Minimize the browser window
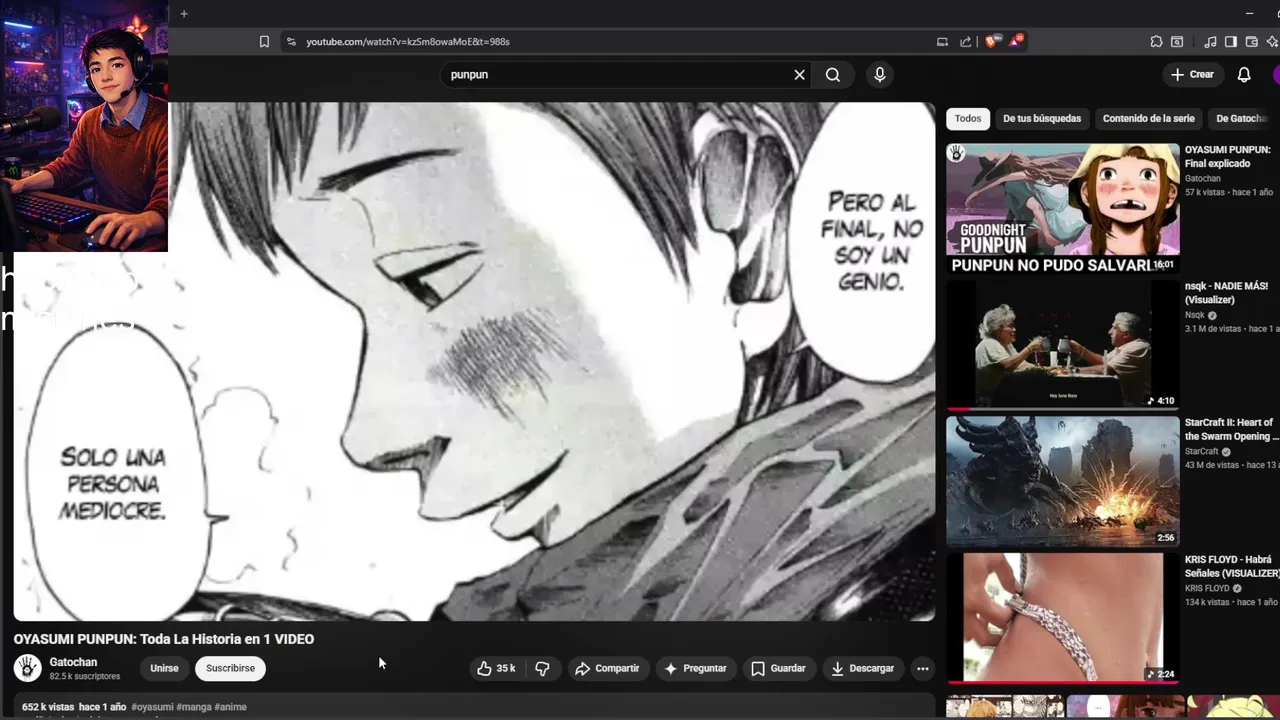The width and height of the screenshot is (1280, 720). 1249,13
